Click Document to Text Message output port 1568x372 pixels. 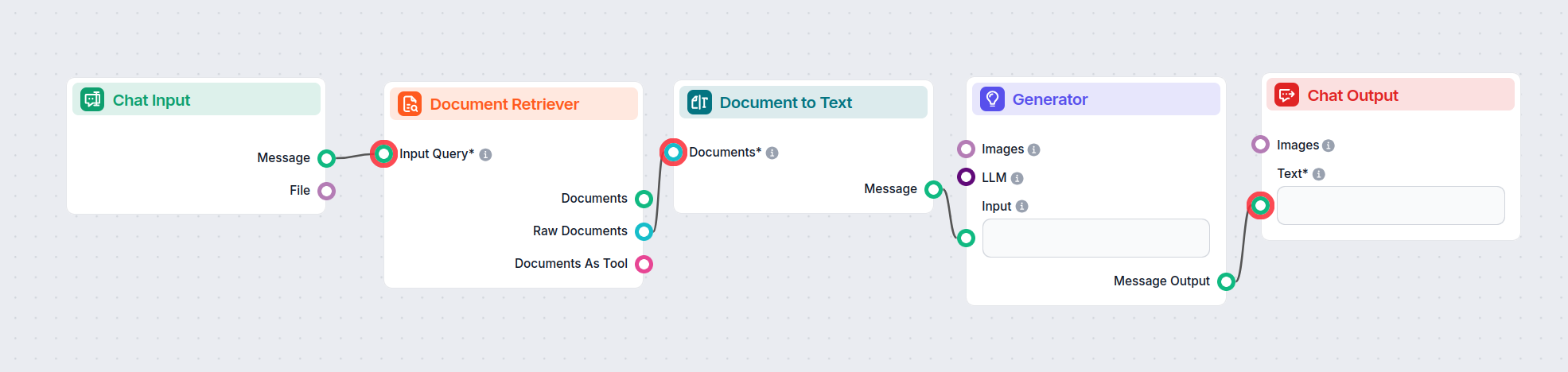(x=934, y=189)
